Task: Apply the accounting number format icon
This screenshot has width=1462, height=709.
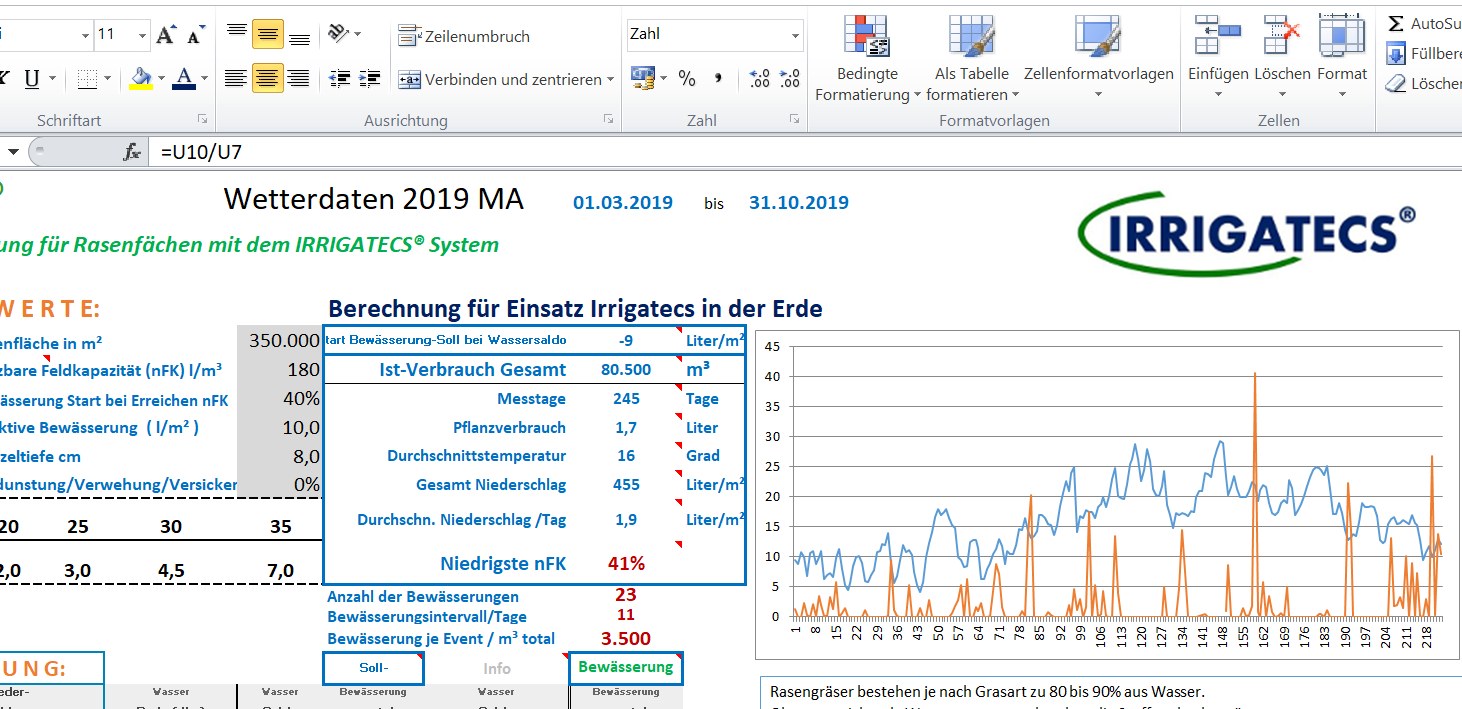Action: [642, 78]
